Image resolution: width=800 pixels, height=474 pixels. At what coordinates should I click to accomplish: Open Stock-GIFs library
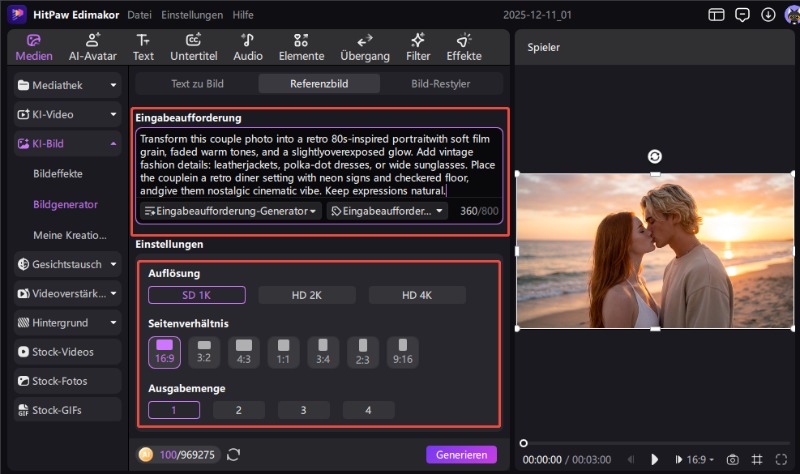(67, 410)
